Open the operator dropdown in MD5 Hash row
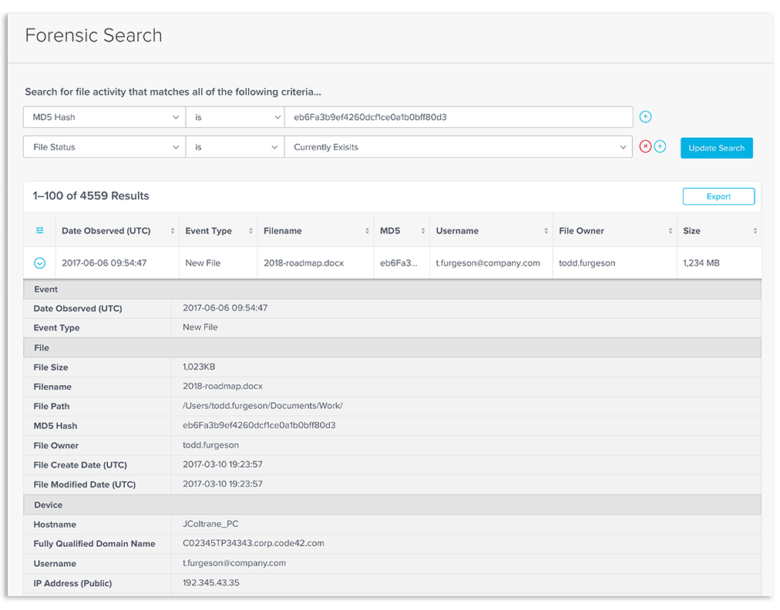780x610 pixels. [x=235, y=117]
